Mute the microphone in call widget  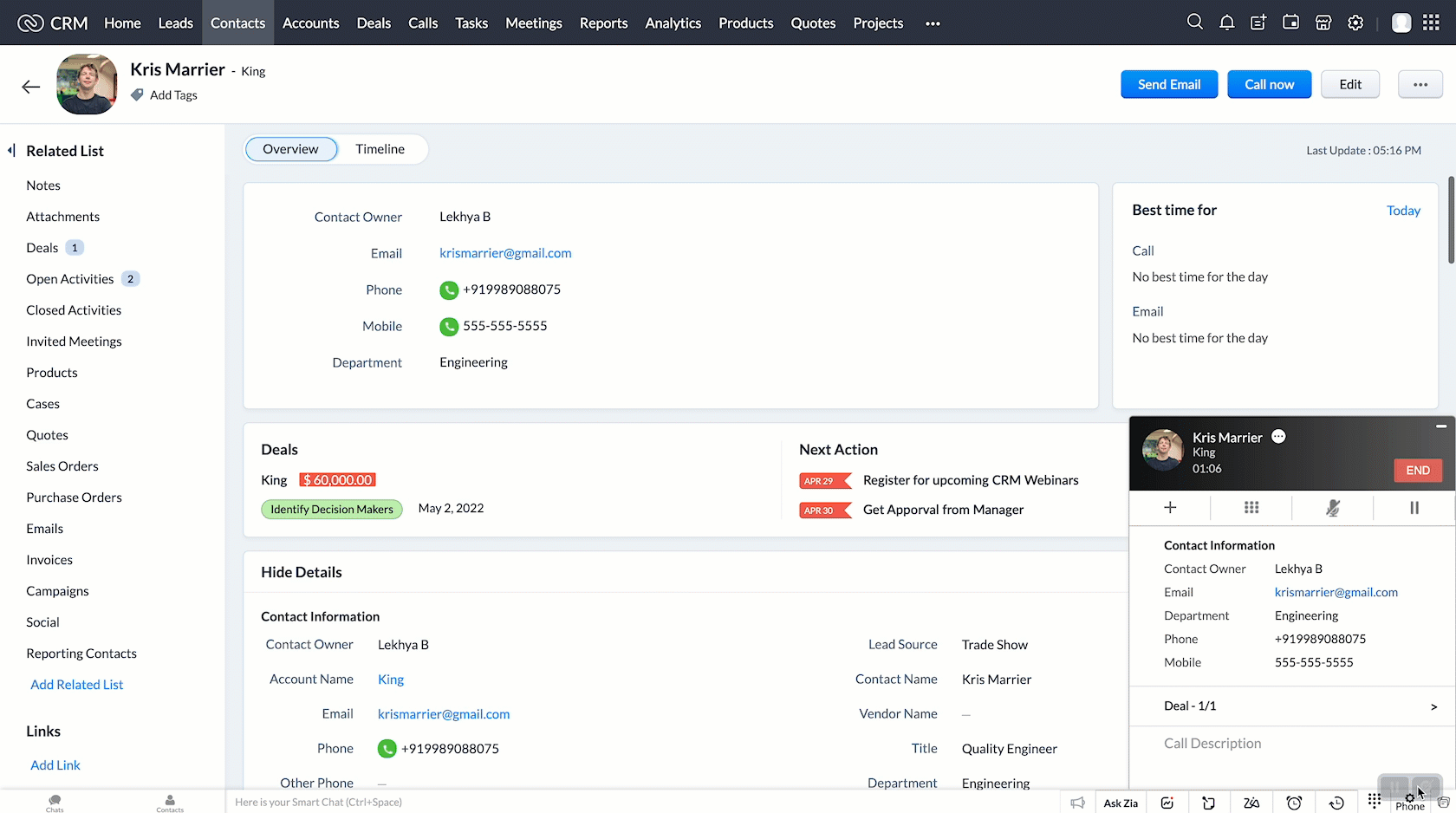1333,507
